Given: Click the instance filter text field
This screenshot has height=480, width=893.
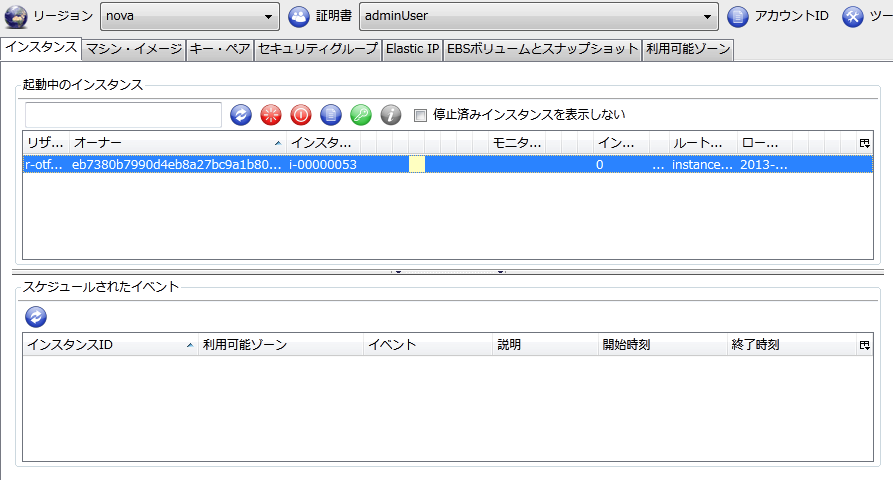Looking at the screenshot, I should click(123, 115).
